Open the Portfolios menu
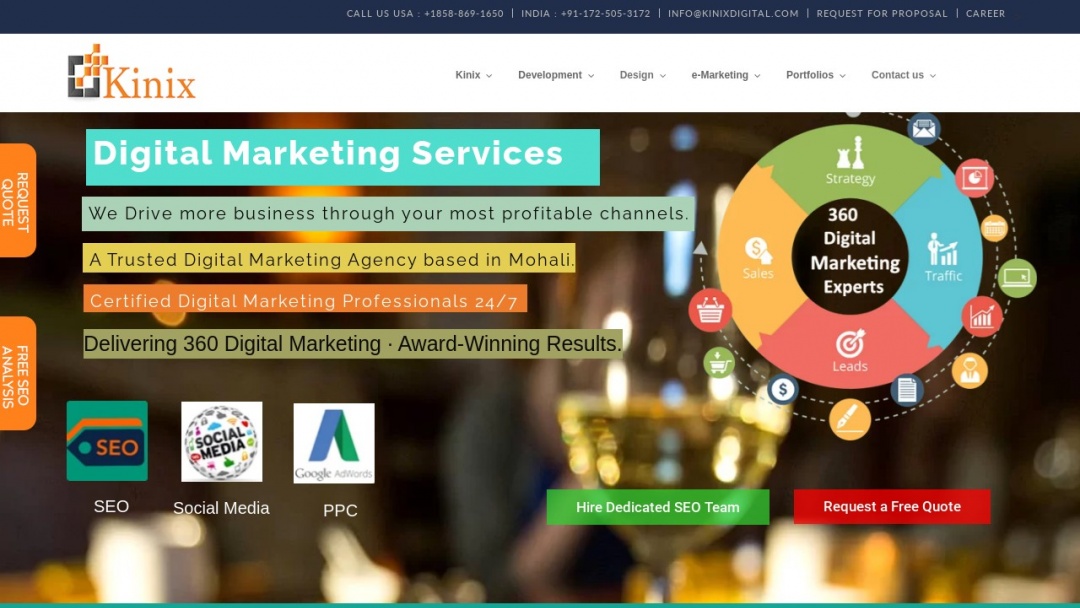The height and width of the screenshot is (608, 1080). click(810, 75)
